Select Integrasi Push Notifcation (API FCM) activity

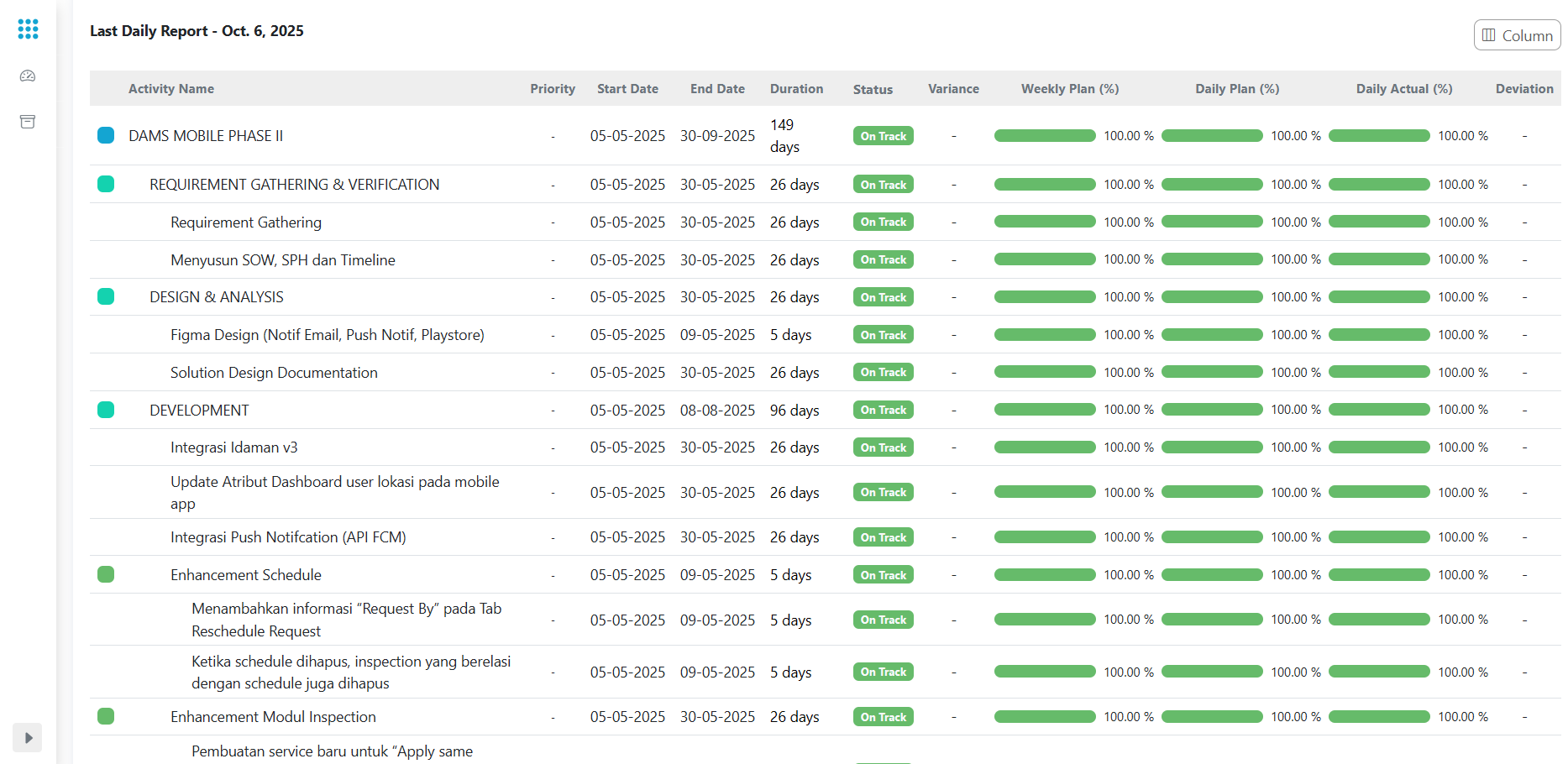tap(288, 537)
